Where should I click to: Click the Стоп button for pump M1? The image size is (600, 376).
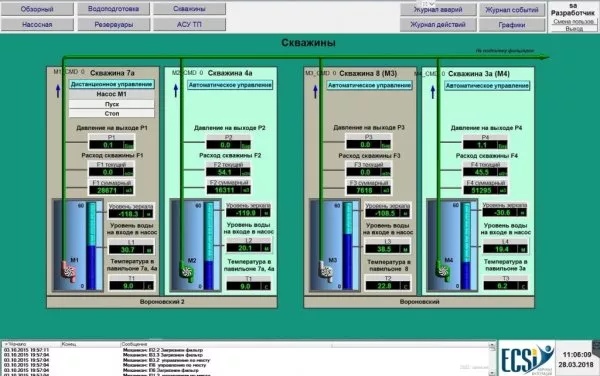(x=112, y=113)
